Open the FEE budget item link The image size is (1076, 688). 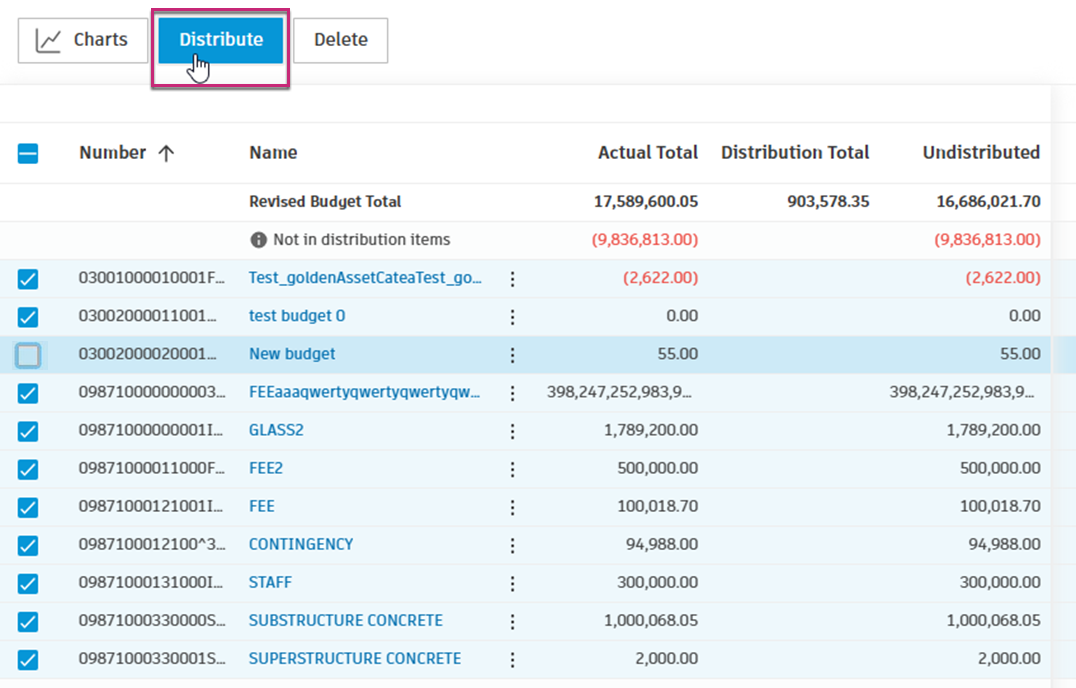[262, 507]
